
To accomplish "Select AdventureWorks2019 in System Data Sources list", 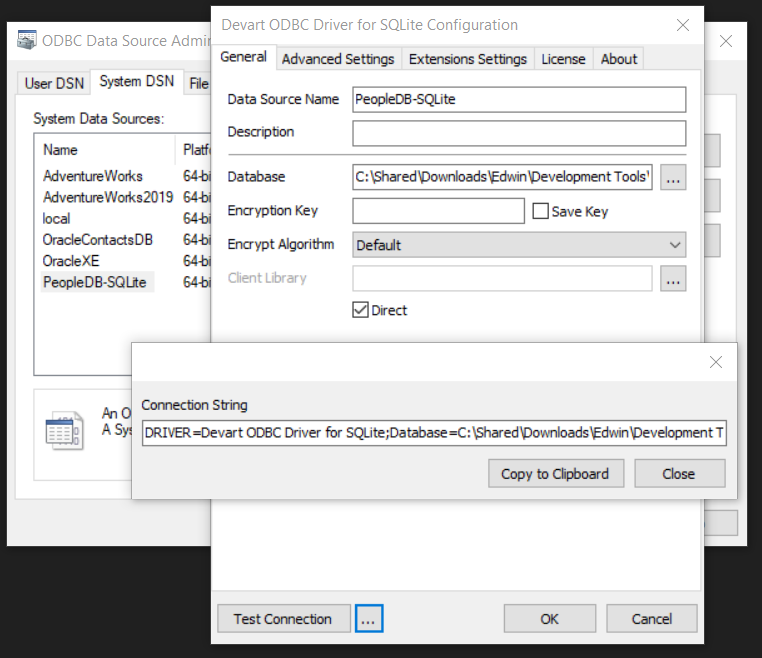I will [x=108, y=197].
